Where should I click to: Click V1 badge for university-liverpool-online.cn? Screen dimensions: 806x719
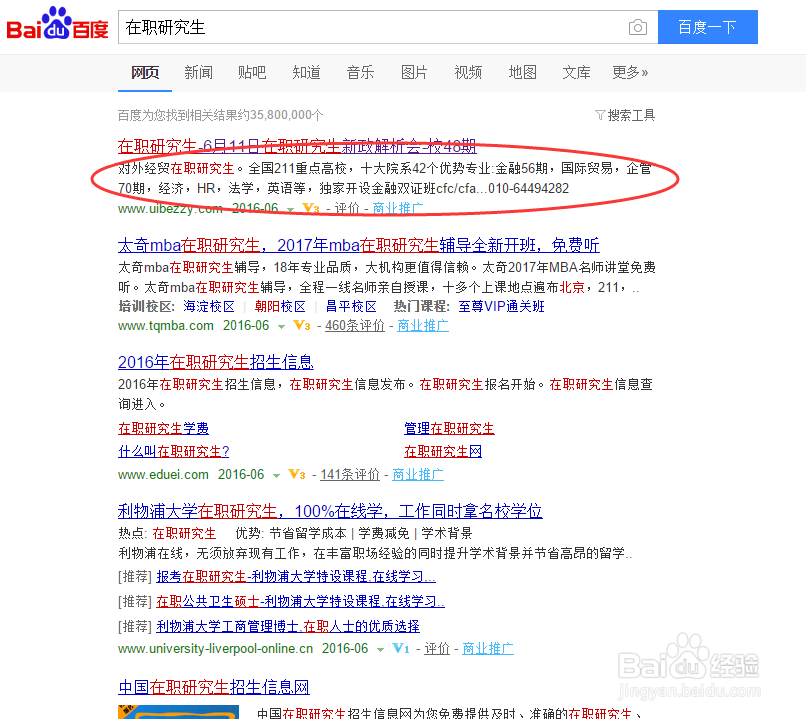point(401,649)
